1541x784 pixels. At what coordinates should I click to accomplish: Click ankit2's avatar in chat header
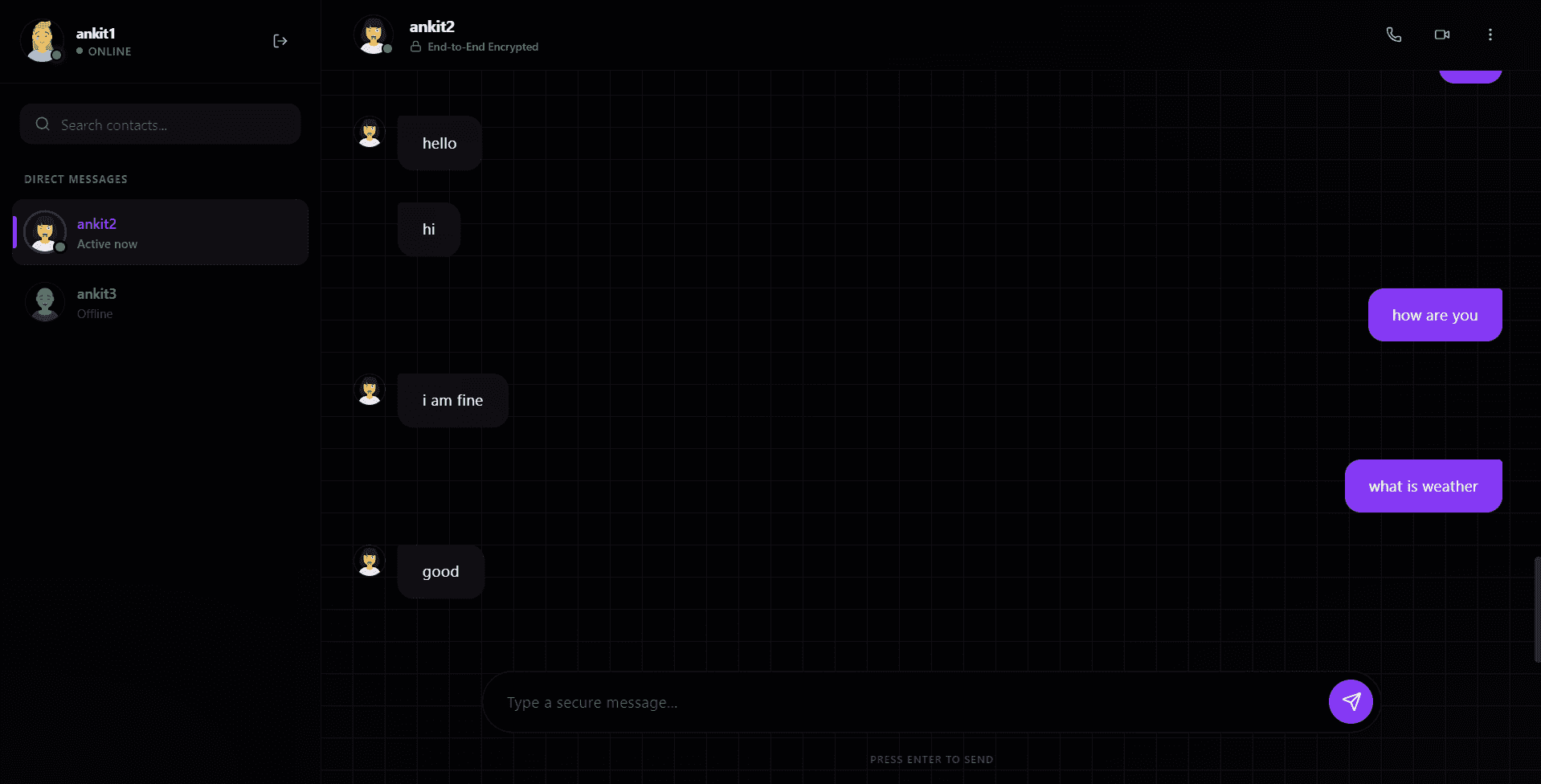click(373, 35)
